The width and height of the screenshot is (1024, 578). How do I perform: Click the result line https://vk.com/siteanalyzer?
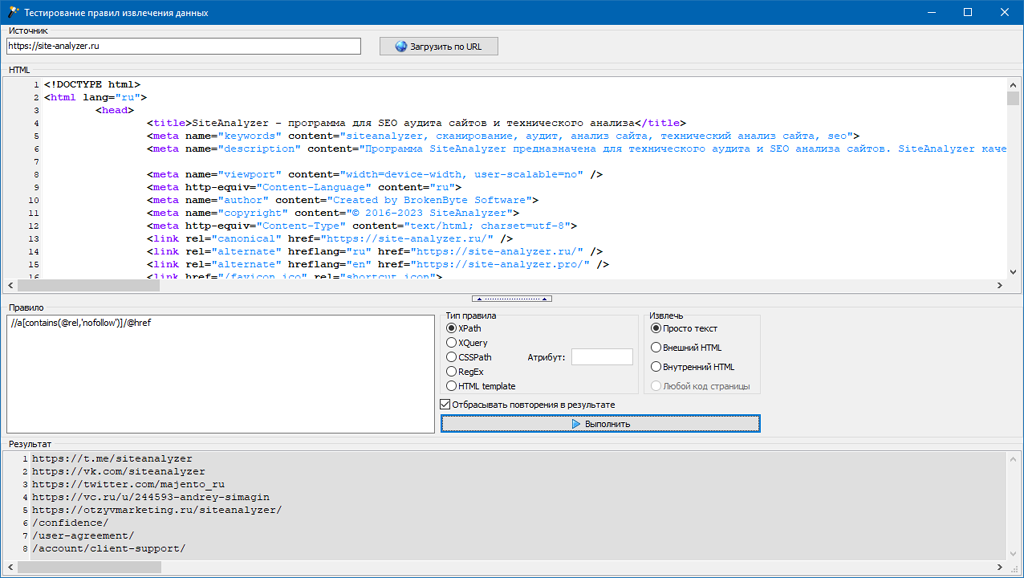(118, 472)
